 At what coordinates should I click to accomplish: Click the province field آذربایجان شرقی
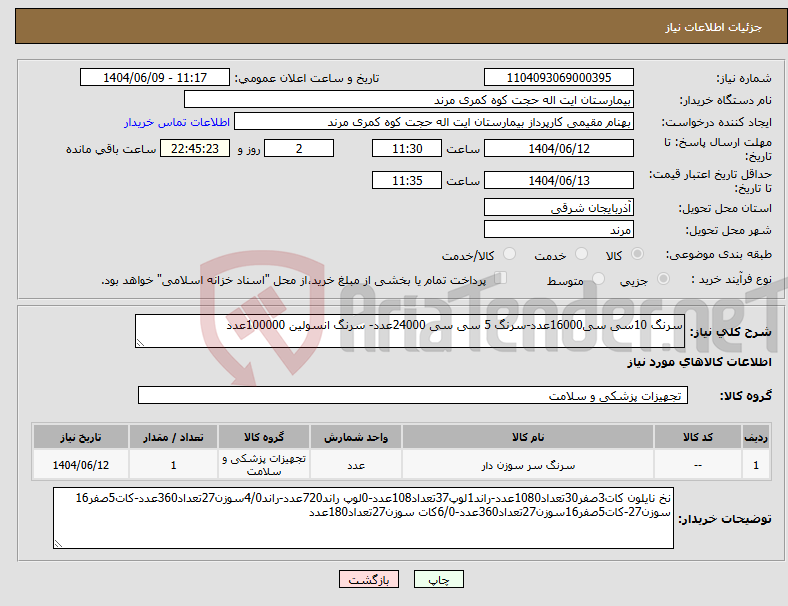[558, 207]
